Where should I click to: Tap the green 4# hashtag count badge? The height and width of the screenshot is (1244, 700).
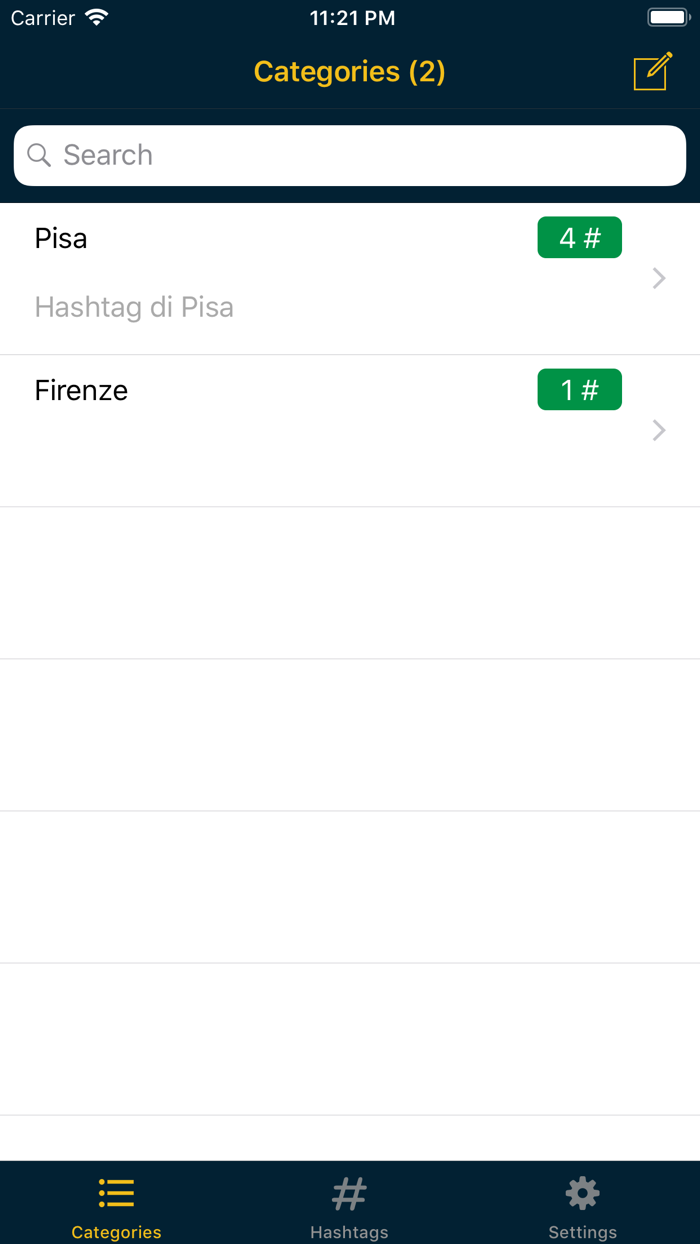[579, 237]
